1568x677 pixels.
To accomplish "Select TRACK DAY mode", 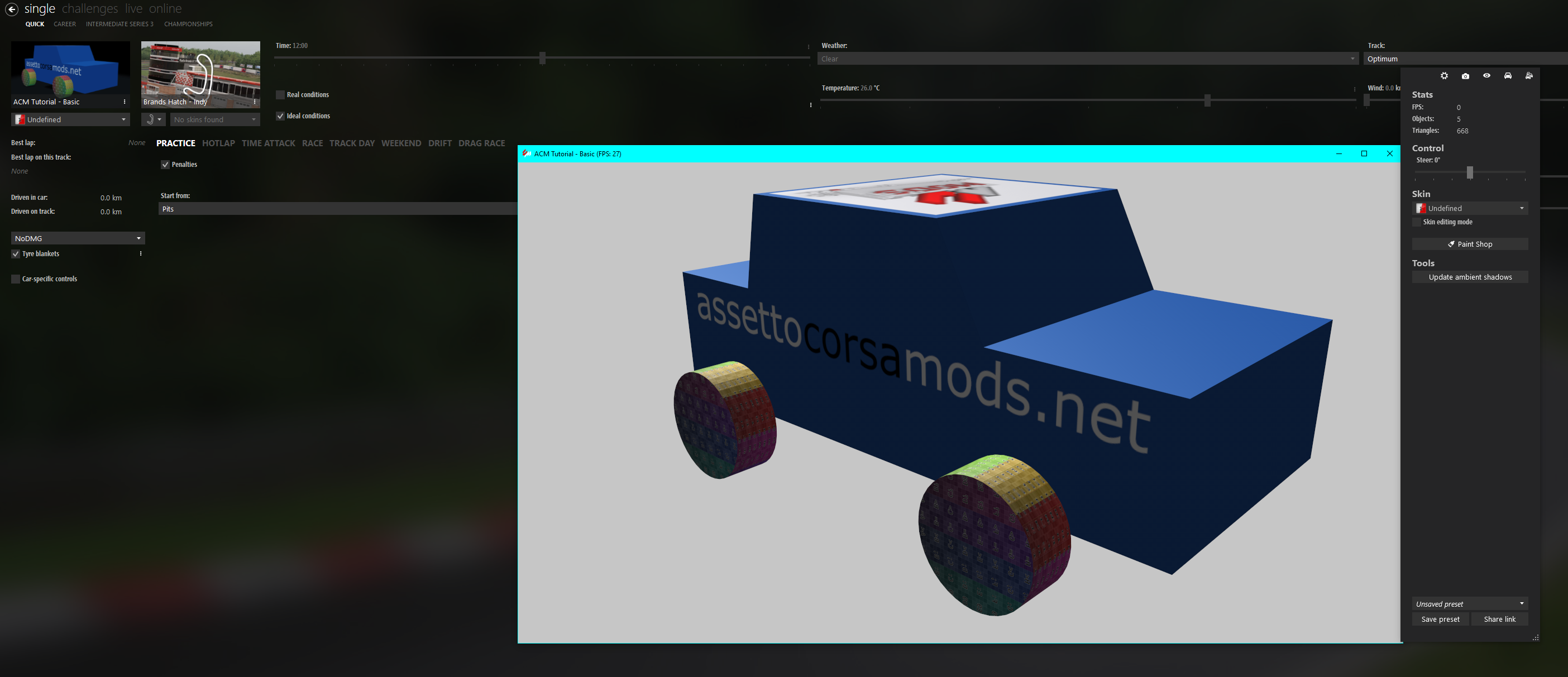I will (x=352, y=143).
